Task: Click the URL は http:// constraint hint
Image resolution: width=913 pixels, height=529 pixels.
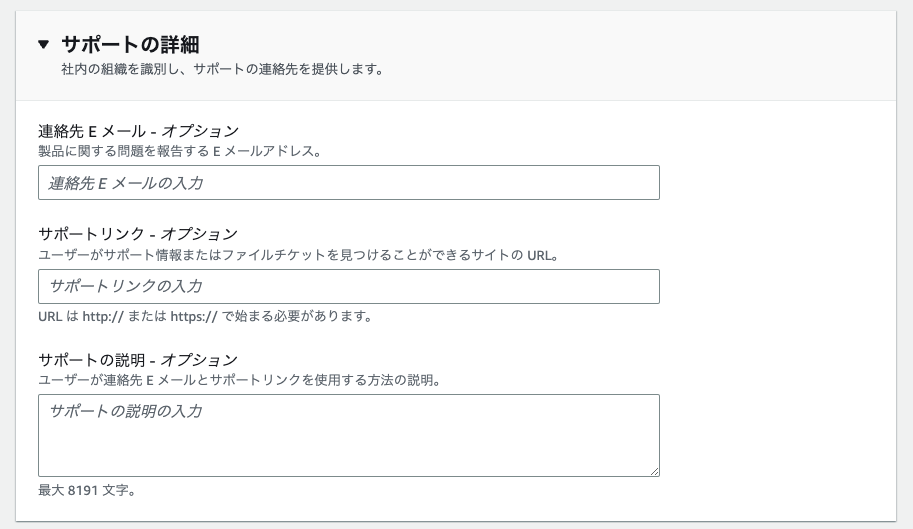Action: pyautogui.click(x=205, y=317)
